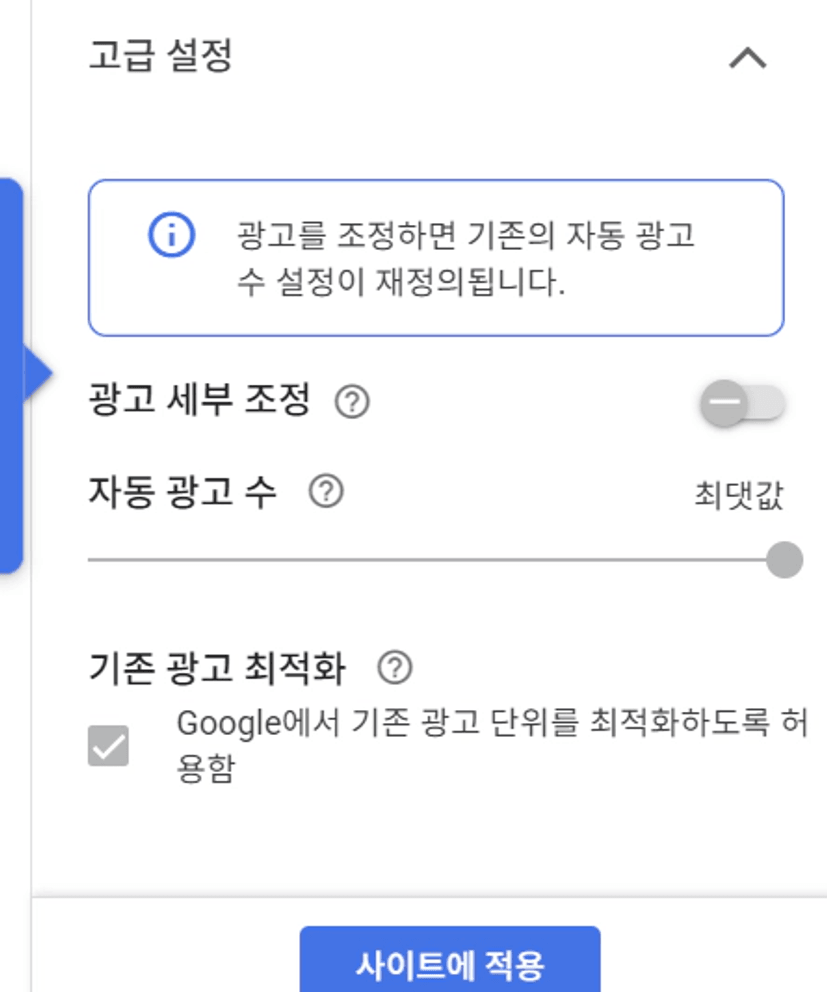Enable the 광고 세부 조정 toggle switch
The width and height of the screenshot is (827, 992).
point(742,404)
